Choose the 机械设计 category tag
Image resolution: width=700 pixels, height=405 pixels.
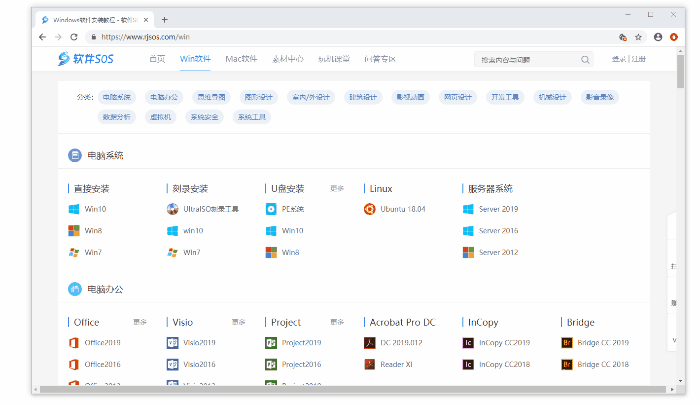553,97
